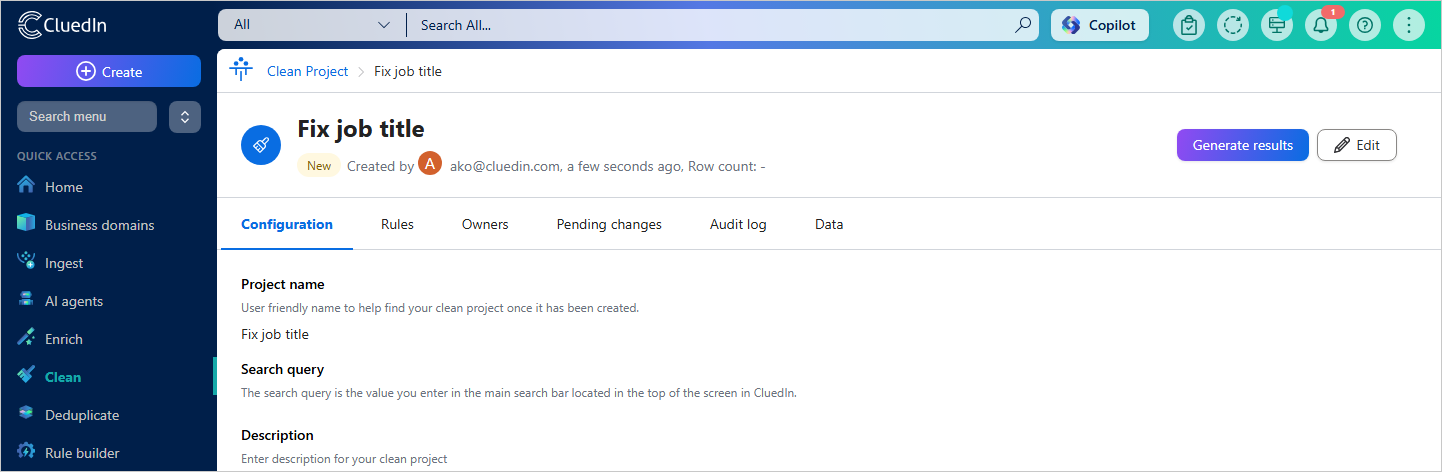Switch to the Audit log tab
The width and height of the screenshot is (1442, 472).
click(x=738, y=224)
